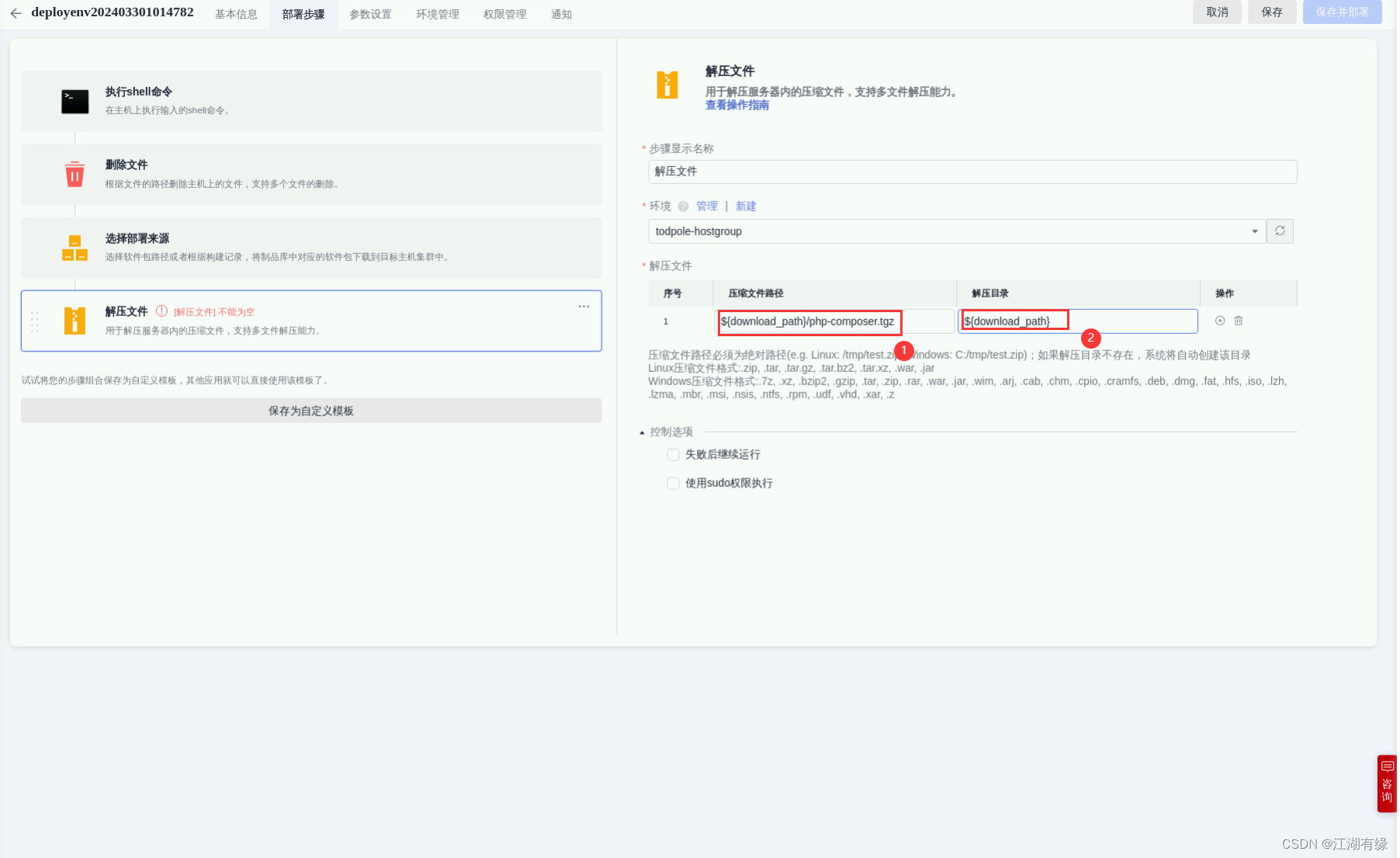Refresh the environment list

tap(1280, 231)
